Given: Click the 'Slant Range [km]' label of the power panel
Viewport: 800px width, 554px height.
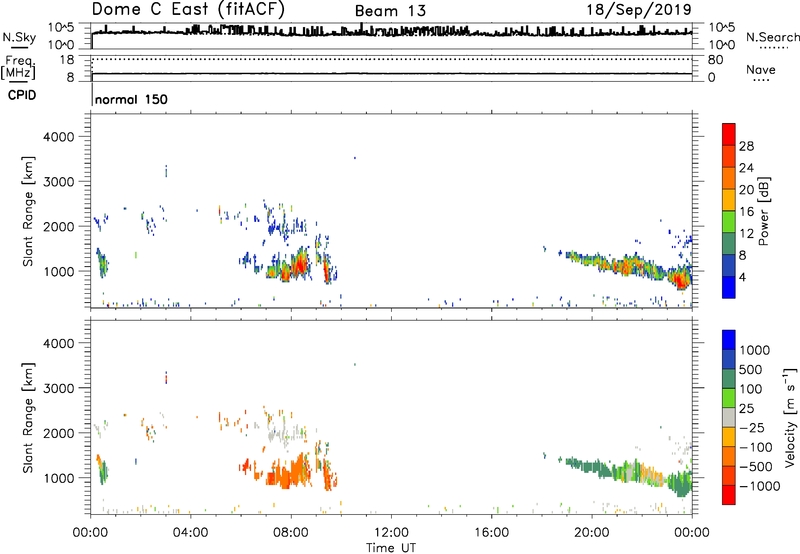Looking at the screenshot, I should point(28,211).
